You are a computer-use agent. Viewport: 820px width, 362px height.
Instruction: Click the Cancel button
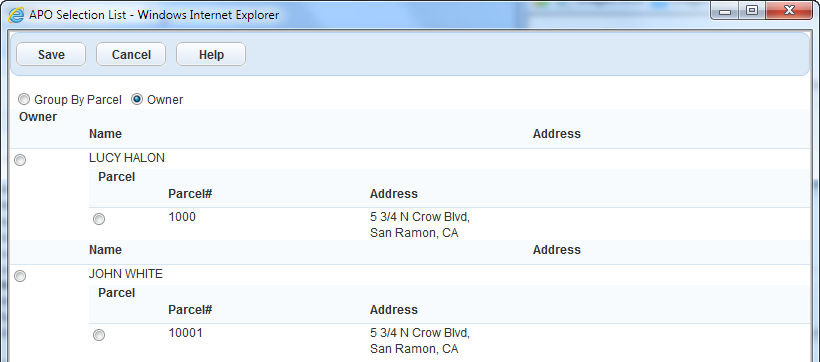tap(131, 54)
